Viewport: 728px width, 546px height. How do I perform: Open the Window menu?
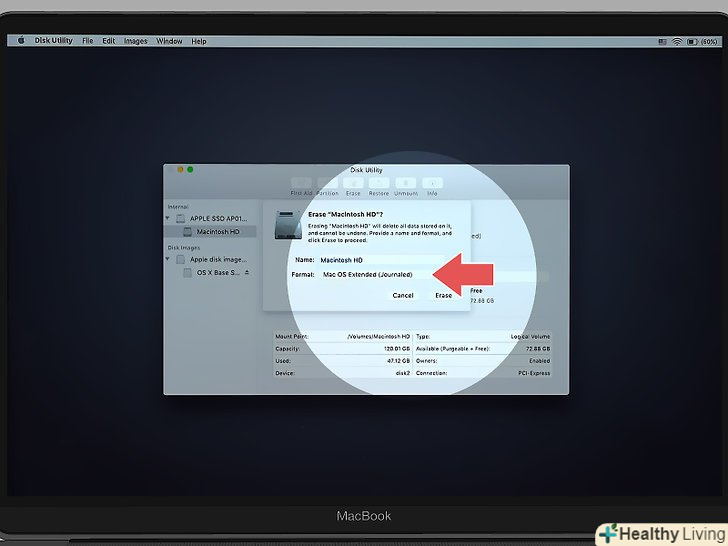(169, 41)
